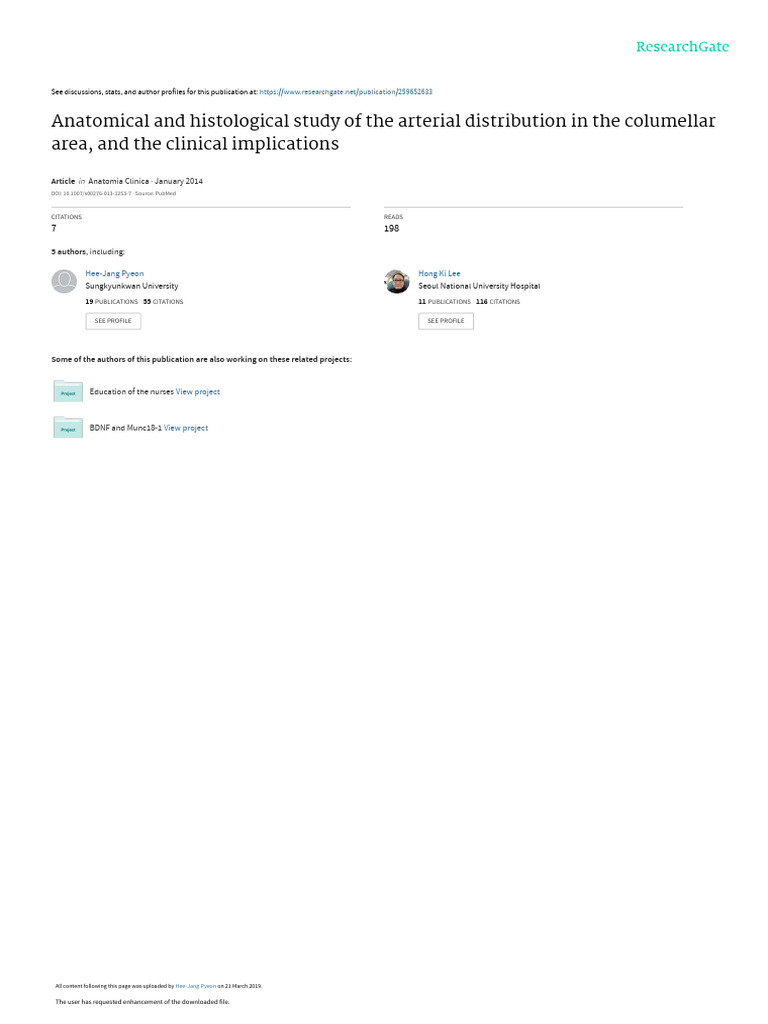Click See Profile under Hee-Jang Pyeon
The height and width of the screenshot is (1024, 768).
point(113,321)
